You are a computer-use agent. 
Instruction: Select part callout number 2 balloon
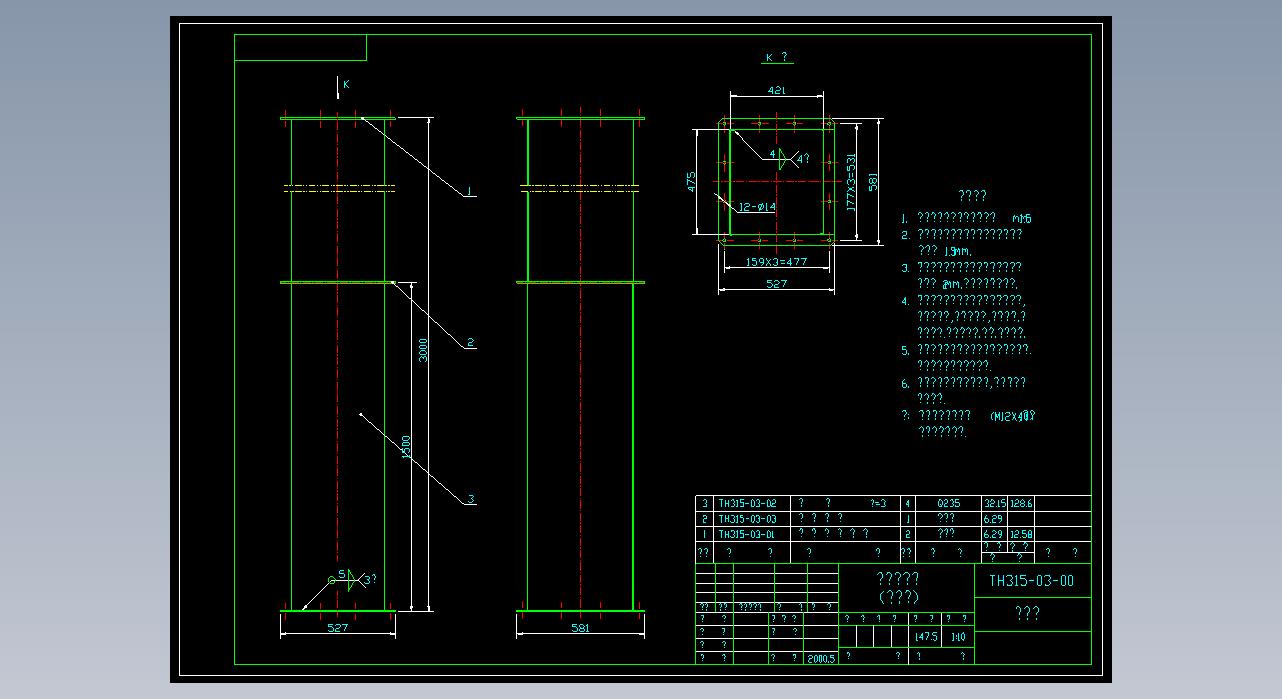[x=470, y=343]
